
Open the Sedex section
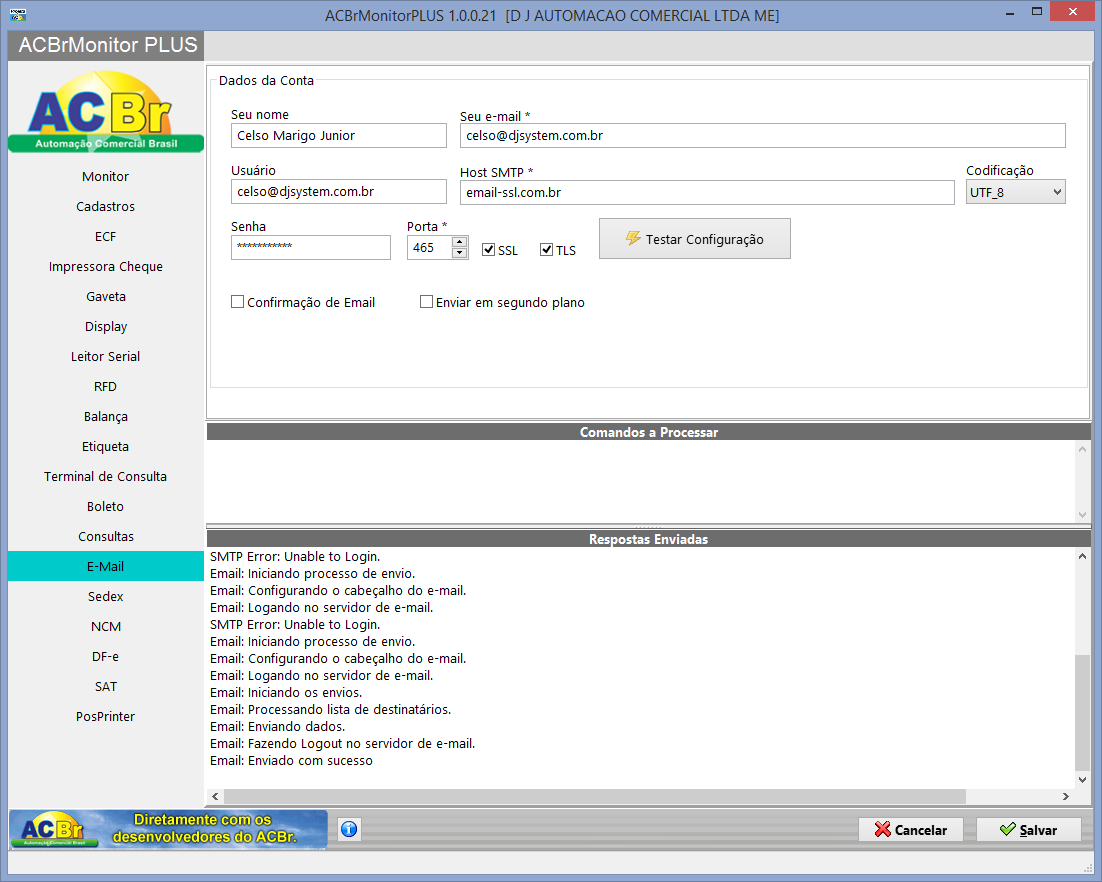click(105, 597)
